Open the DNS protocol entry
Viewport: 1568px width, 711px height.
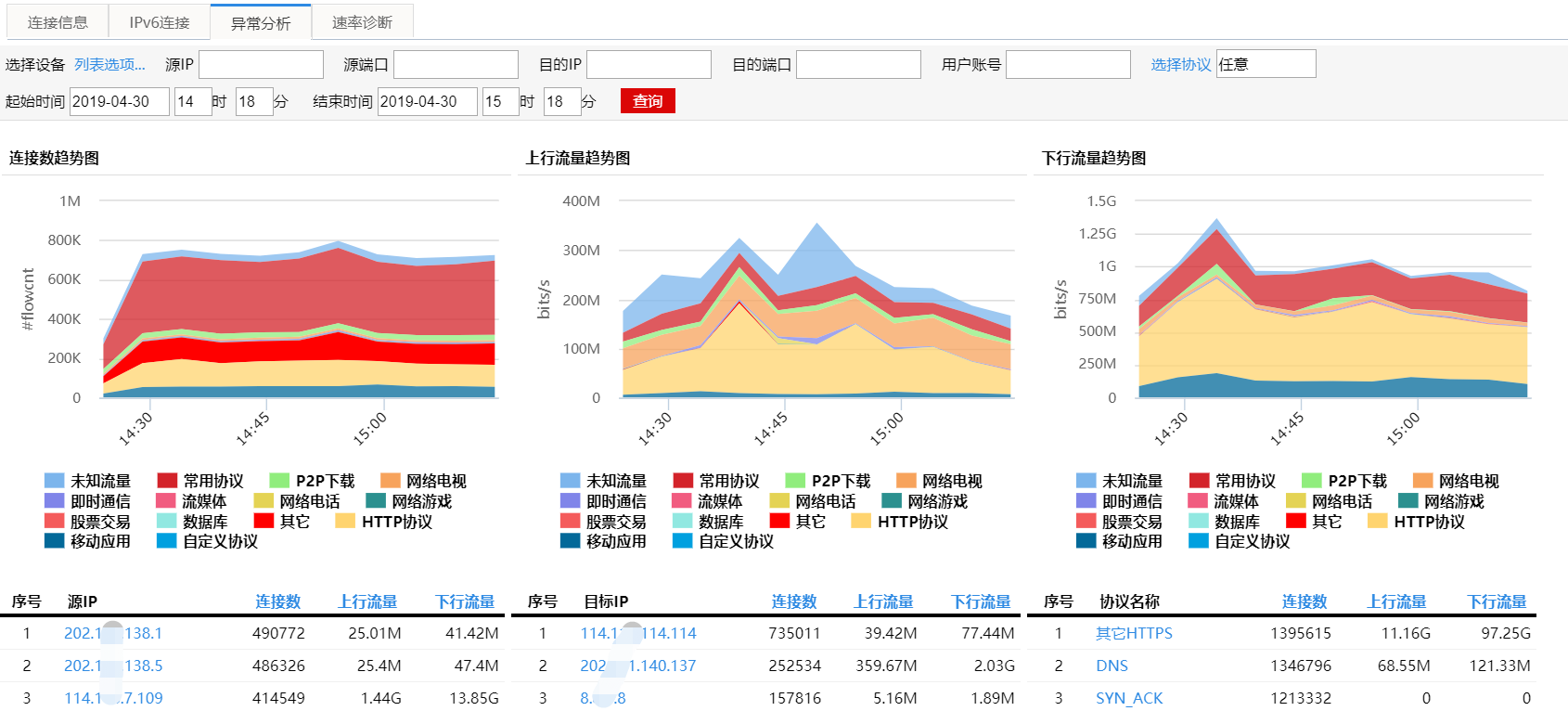point(1112,666)
